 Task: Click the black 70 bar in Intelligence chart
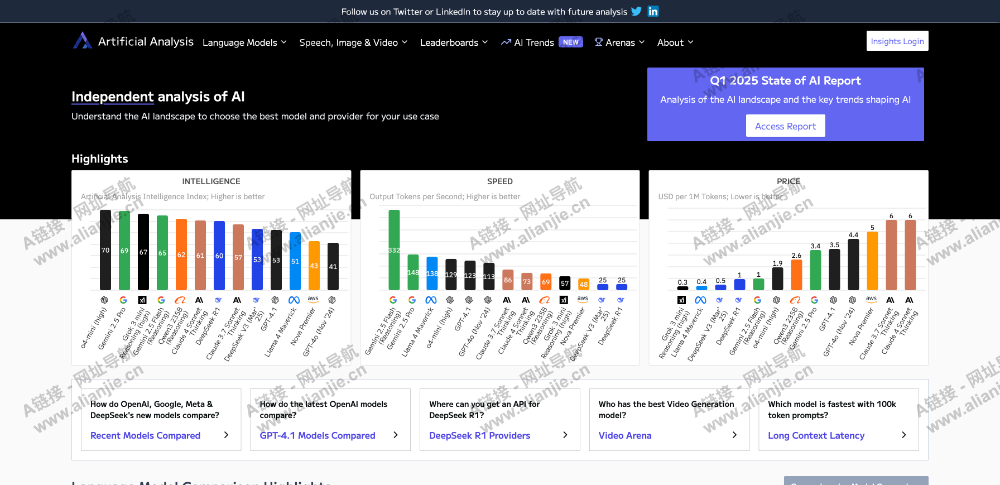click(x=105, y=250)
